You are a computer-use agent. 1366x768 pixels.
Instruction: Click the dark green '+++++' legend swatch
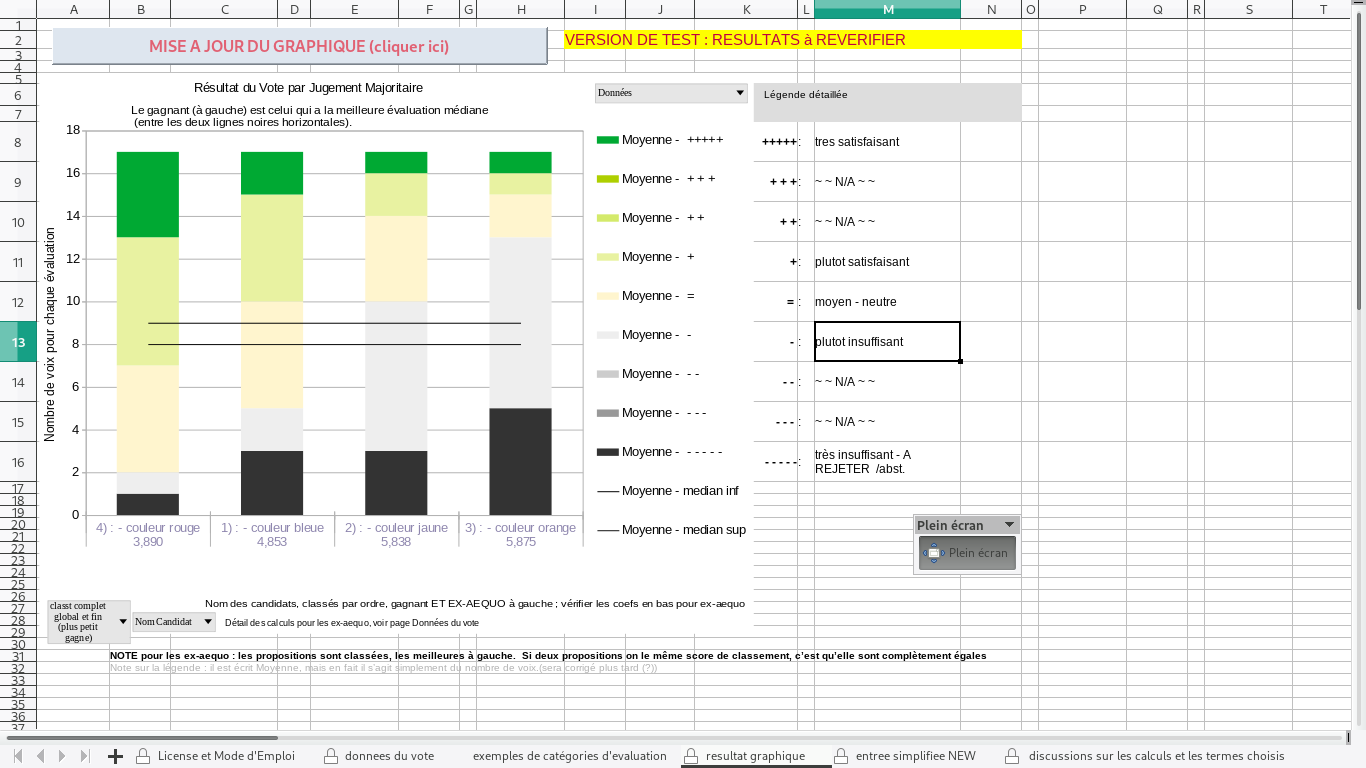(x=607, y=140)
